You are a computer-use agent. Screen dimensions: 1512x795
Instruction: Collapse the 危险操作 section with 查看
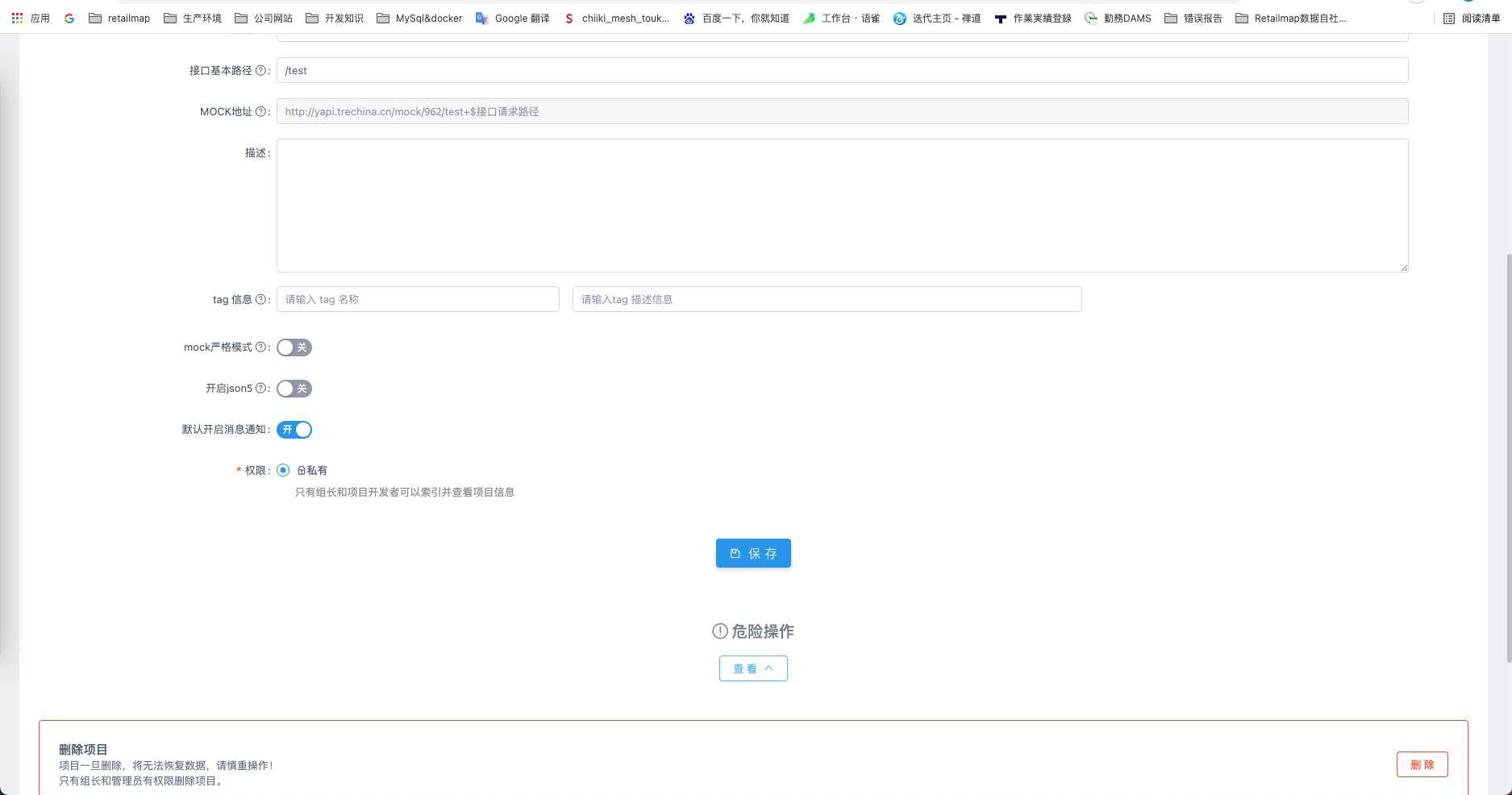click(x=753, y=668)
